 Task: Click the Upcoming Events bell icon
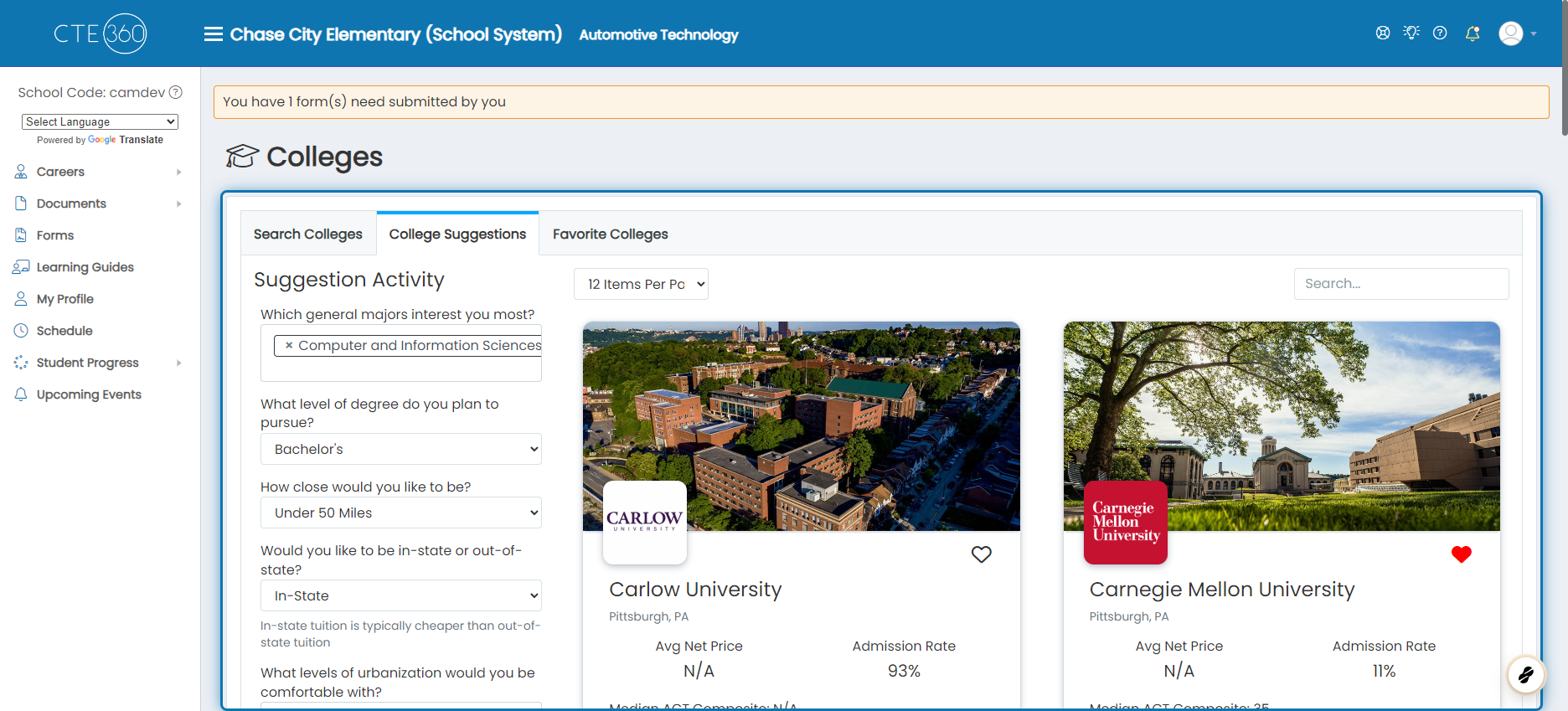click(21, 394)
